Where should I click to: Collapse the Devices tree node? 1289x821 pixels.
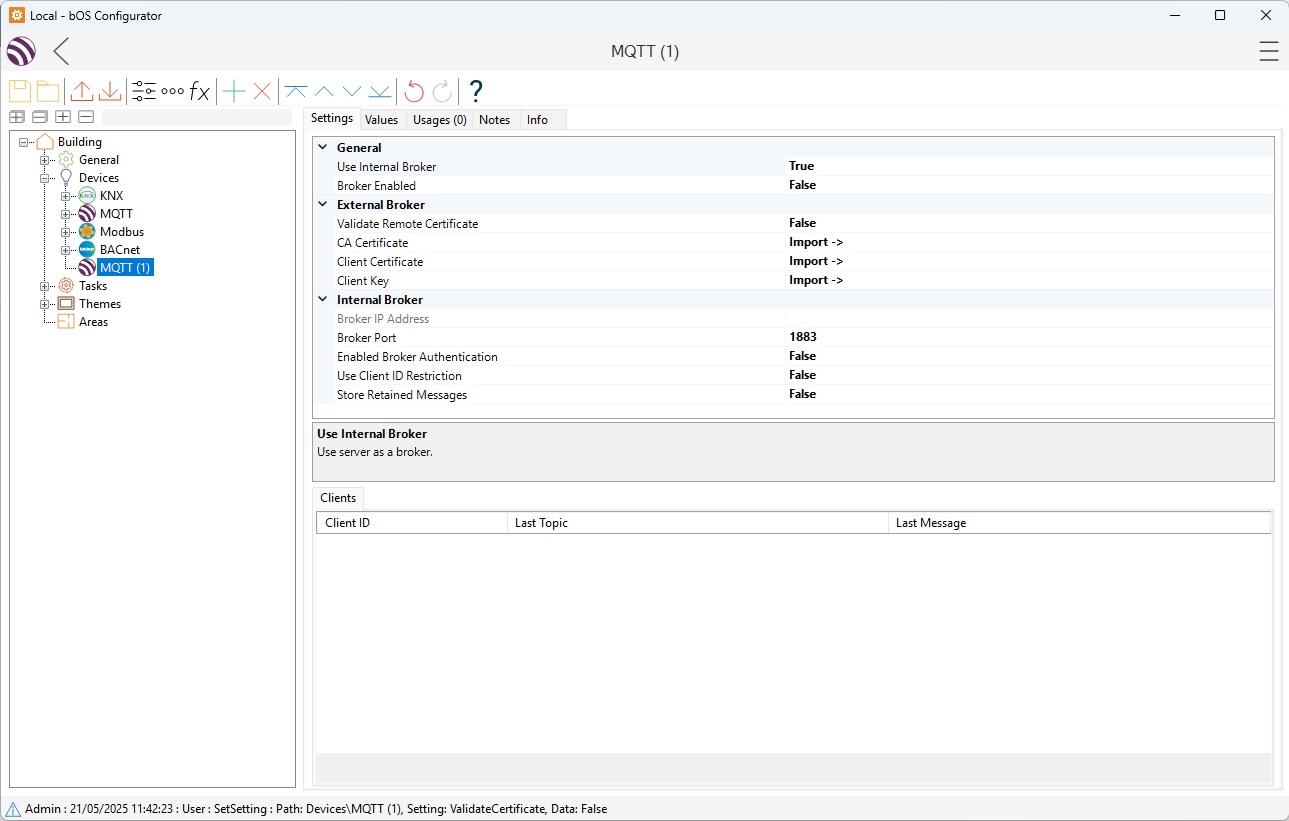pyautogui.click(x=44, y=178)
